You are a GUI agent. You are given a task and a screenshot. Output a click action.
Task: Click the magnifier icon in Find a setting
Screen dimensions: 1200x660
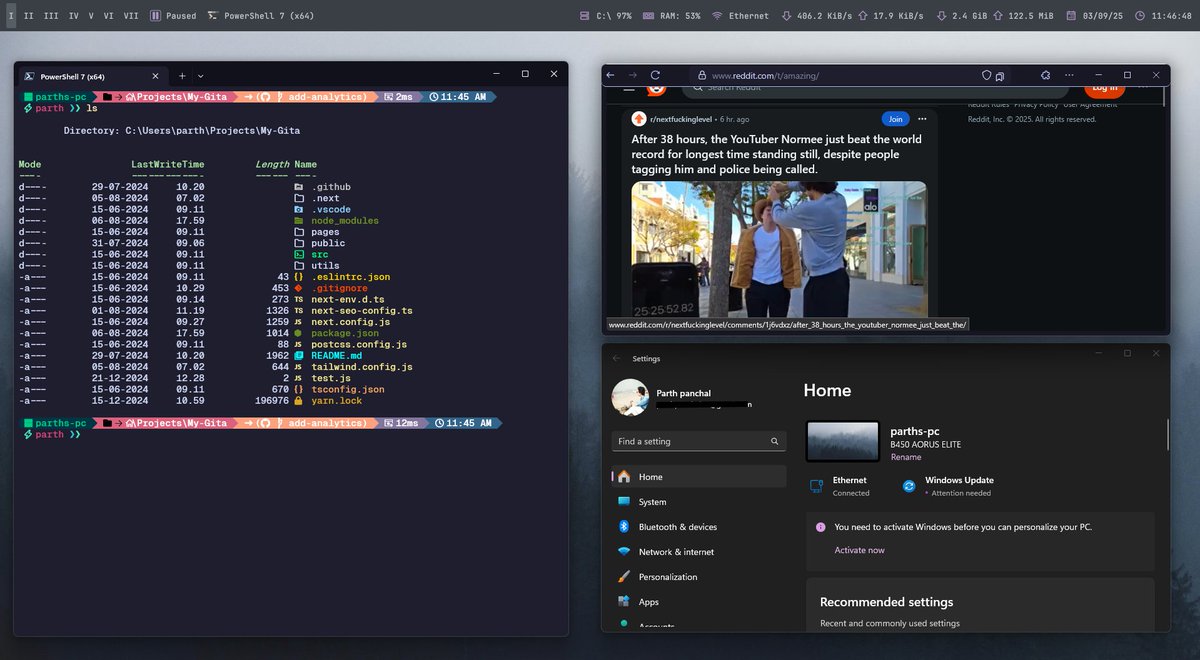coord(774,441)
